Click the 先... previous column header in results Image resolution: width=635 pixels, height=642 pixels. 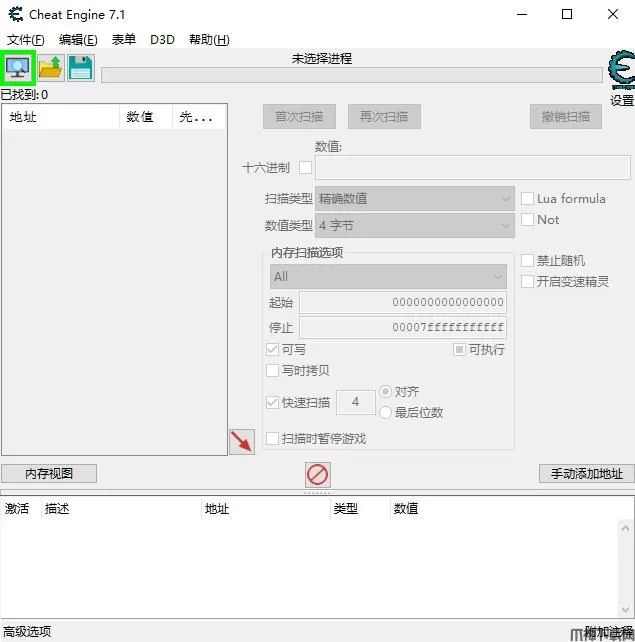pos(199,117)
